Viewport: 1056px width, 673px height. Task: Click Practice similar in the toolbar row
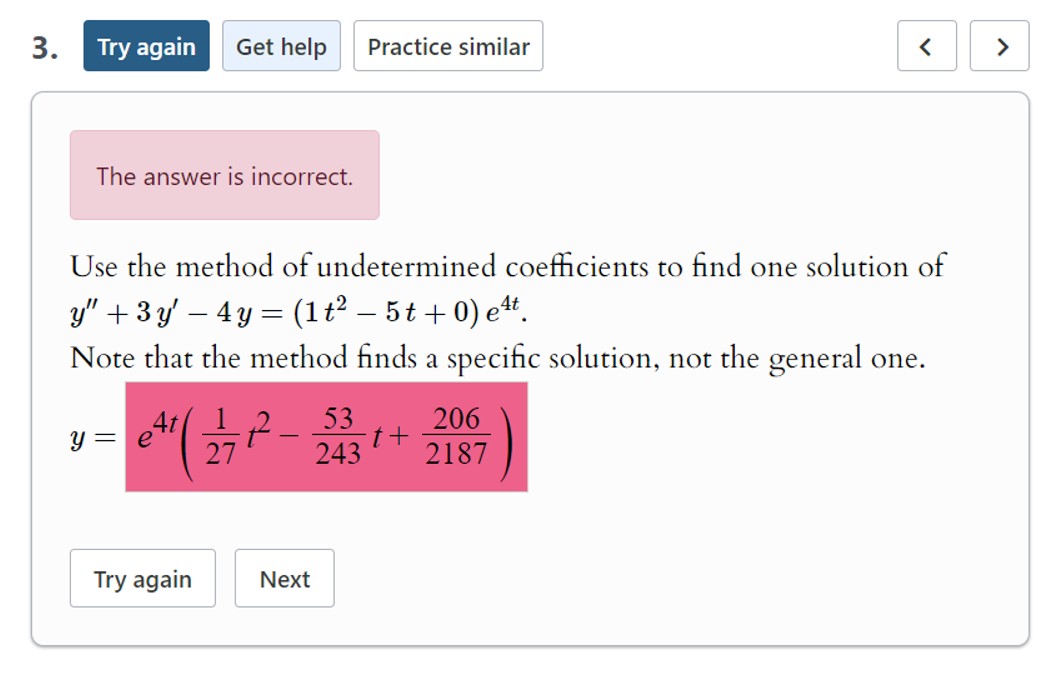coord(447,46)
